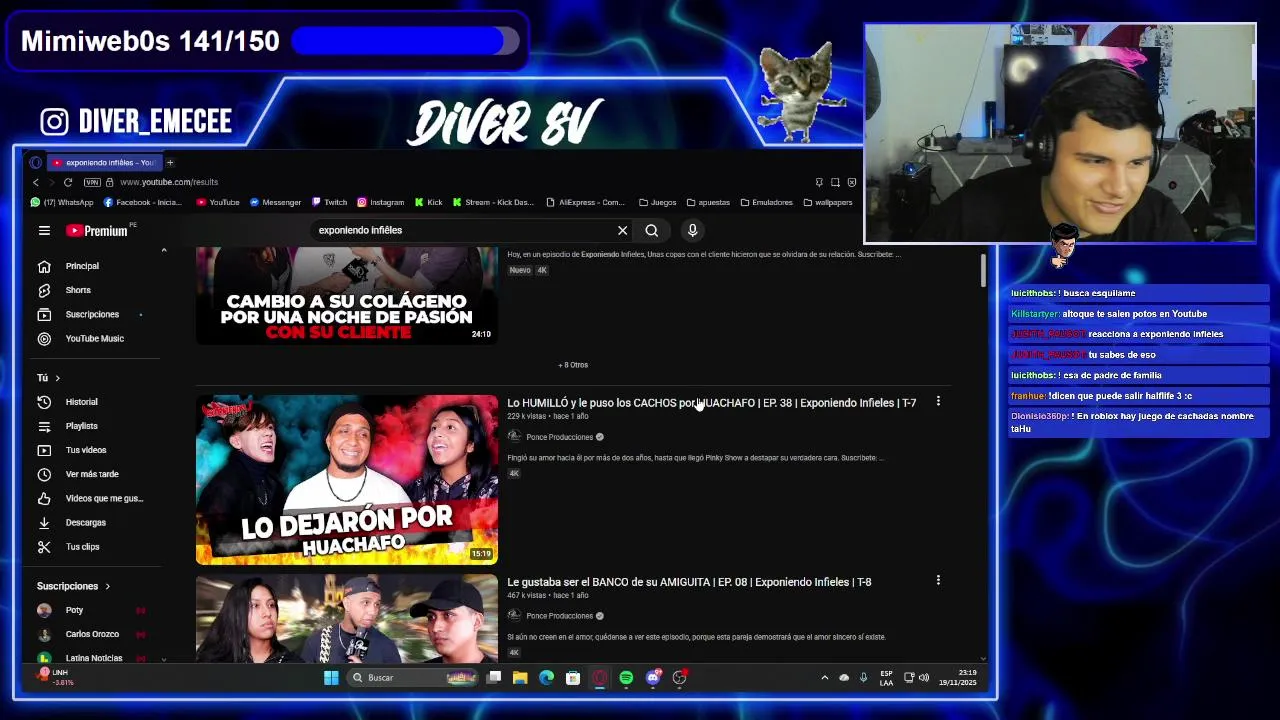Viewport: 1280px width, 720px height.
Task: Open Latina Noticias channel subscription
Action: click(92, 658)
